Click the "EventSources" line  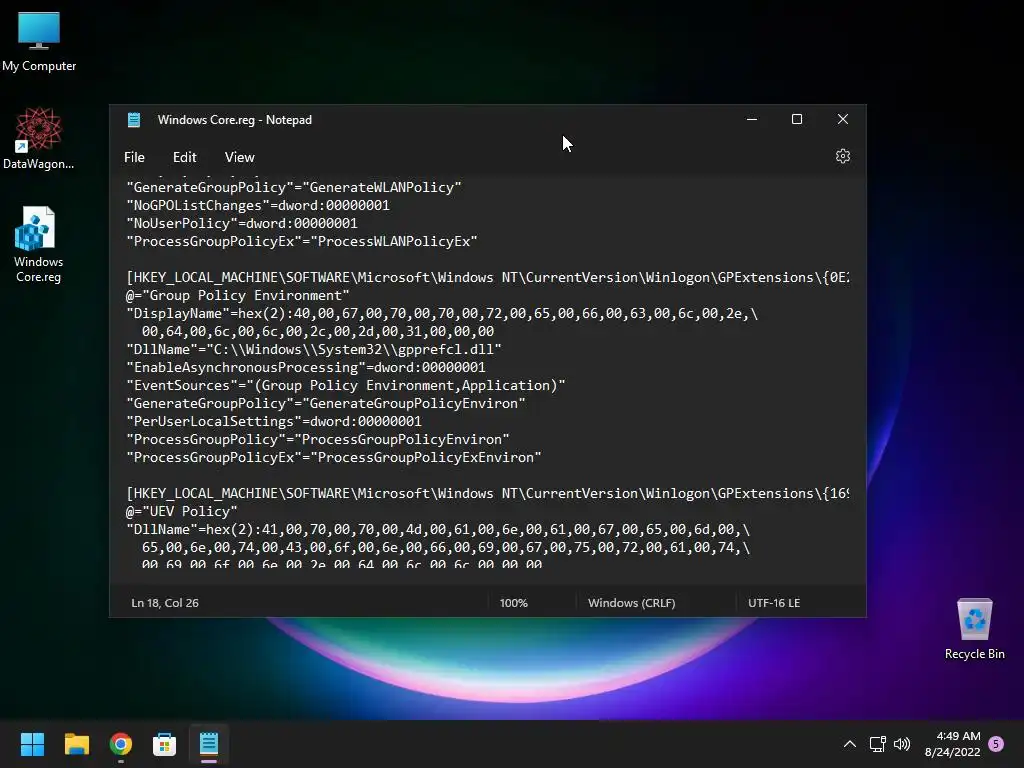pos(345,385)
